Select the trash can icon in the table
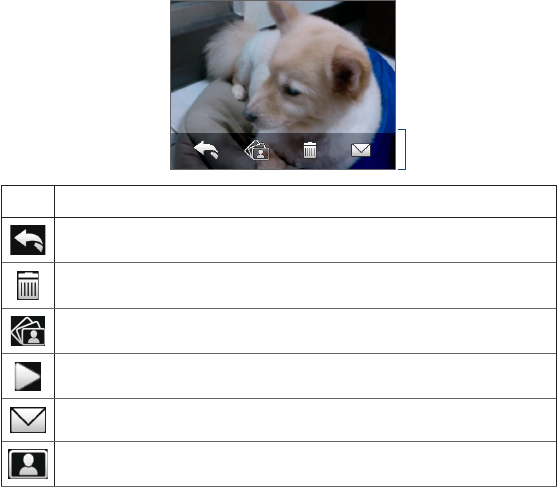This screenshot has width=557, height=487. [x=28, y=286]
